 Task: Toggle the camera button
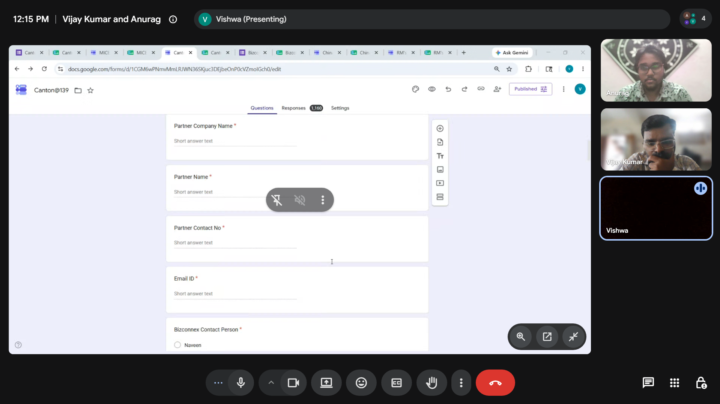coord(293,383)
